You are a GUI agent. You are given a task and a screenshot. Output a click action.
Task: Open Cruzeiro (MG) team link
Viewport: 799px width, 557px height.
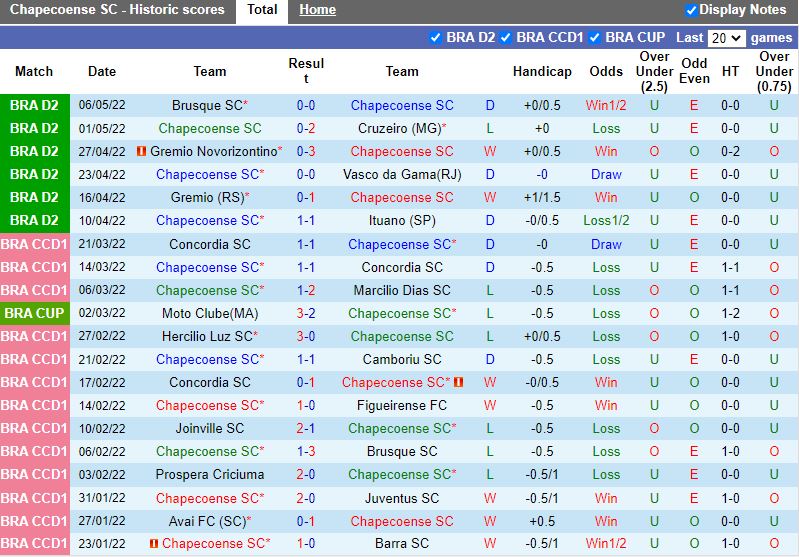point(400,128)
